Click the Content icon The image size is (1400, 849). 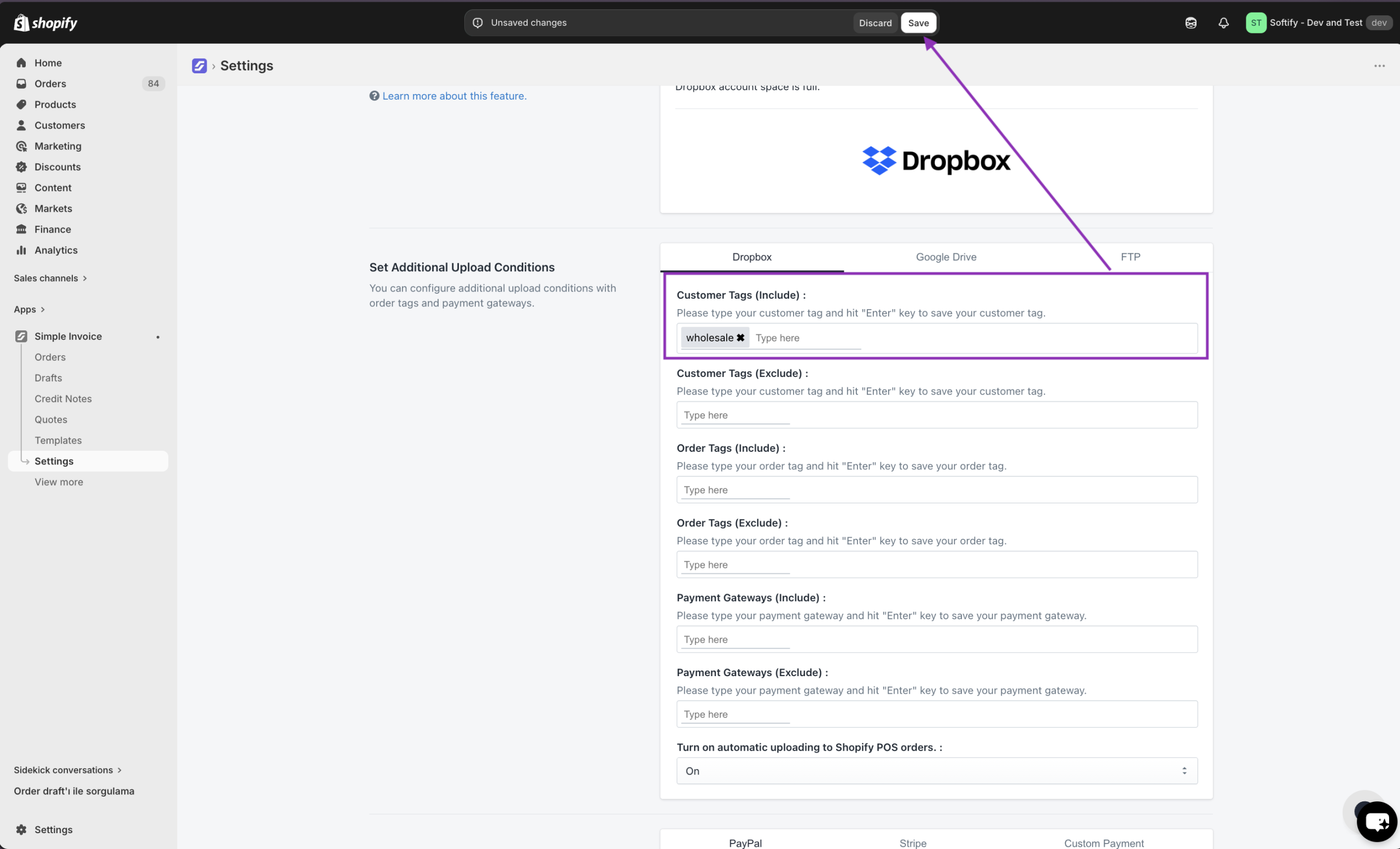21,188
